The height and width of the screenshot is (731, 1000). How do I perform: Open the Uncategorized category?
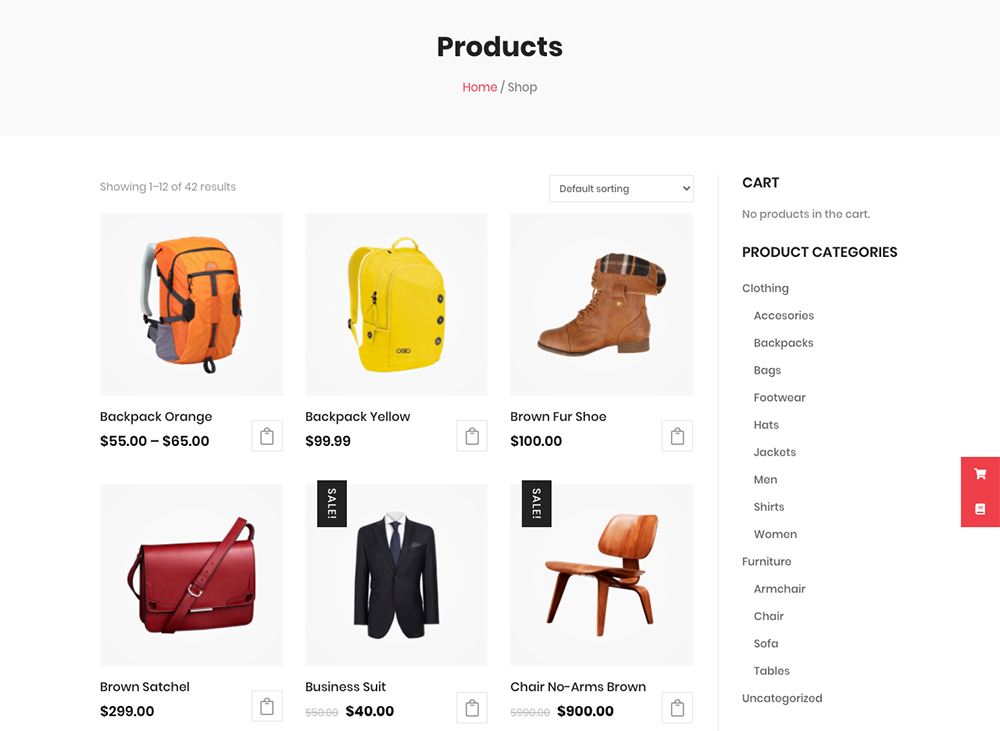pyautogui.click(x=782, y=698)
